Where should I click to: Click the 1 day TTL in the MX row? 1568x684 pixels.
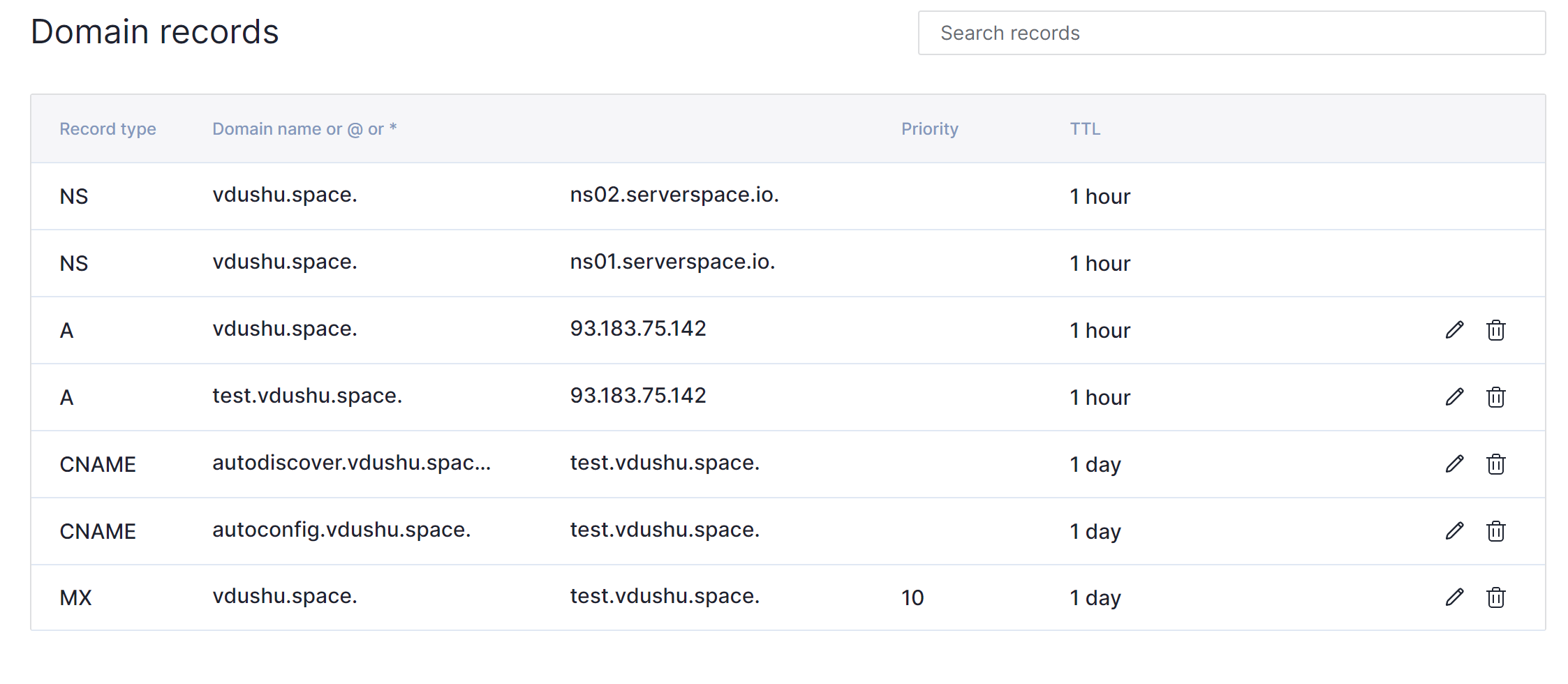(x=1095, y=598)
